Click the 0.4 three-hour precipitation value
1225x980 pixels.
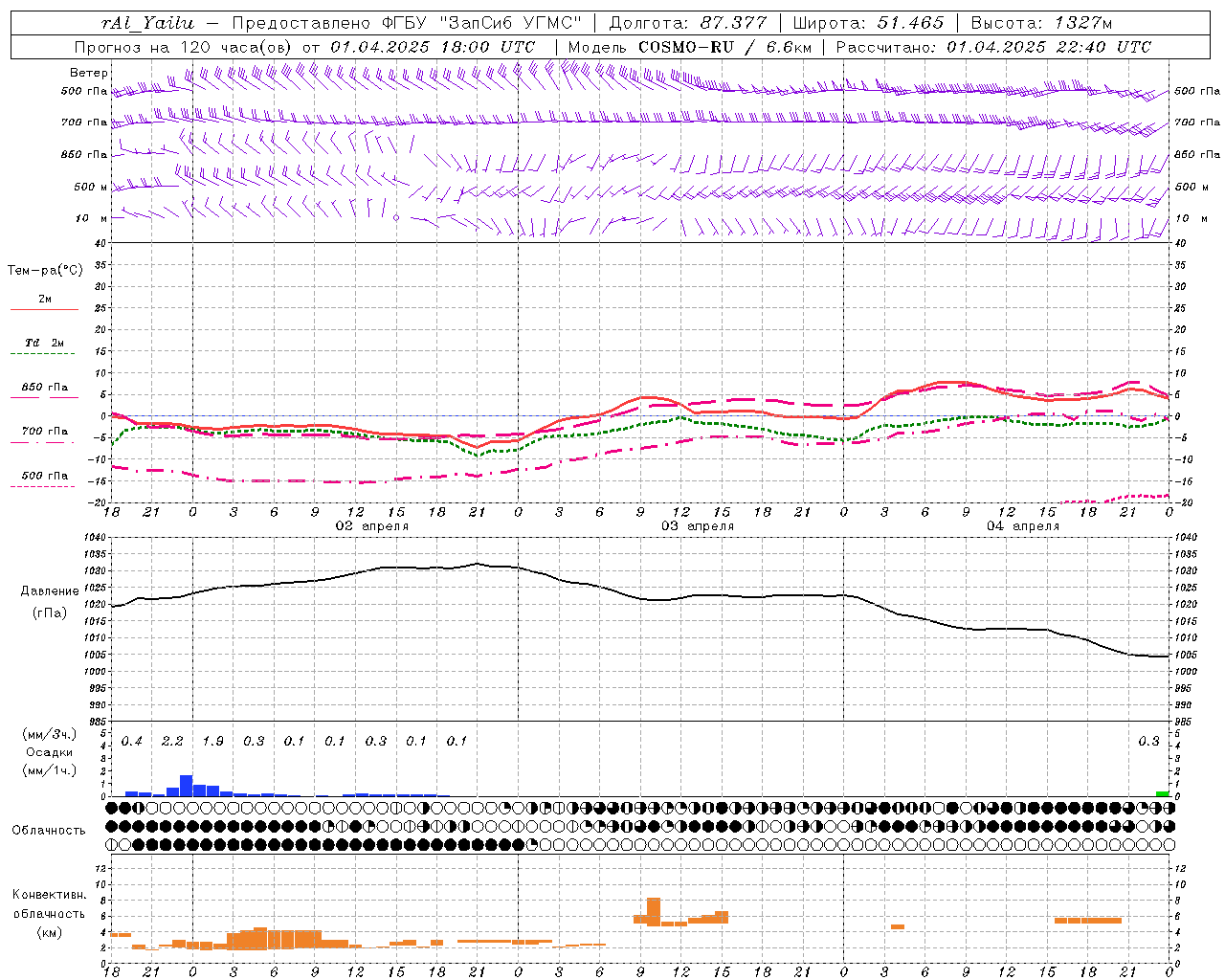(132, 742)
